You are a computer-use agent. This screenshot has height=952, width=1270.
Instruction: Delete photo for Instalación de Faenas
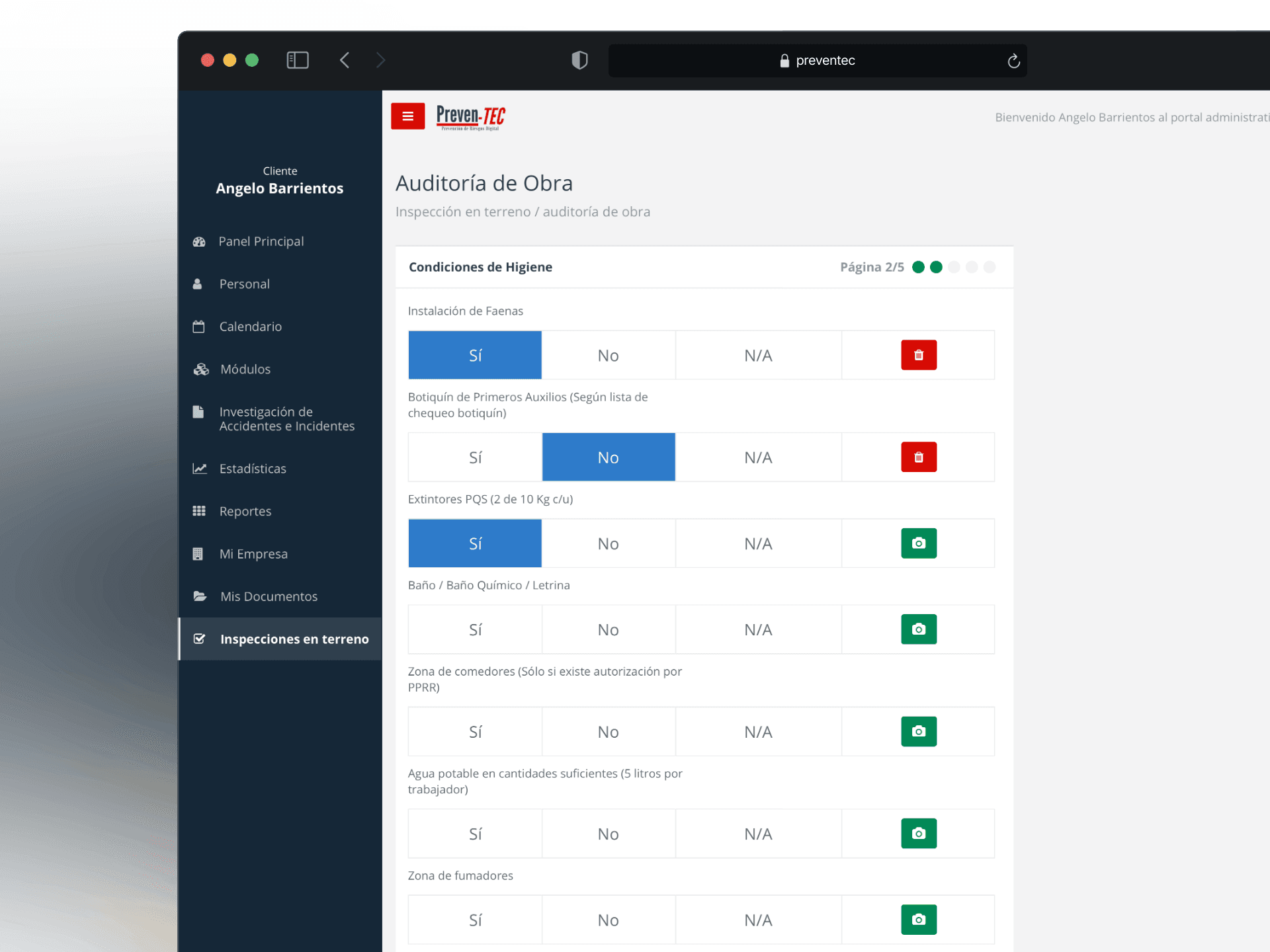pos(919,355)
